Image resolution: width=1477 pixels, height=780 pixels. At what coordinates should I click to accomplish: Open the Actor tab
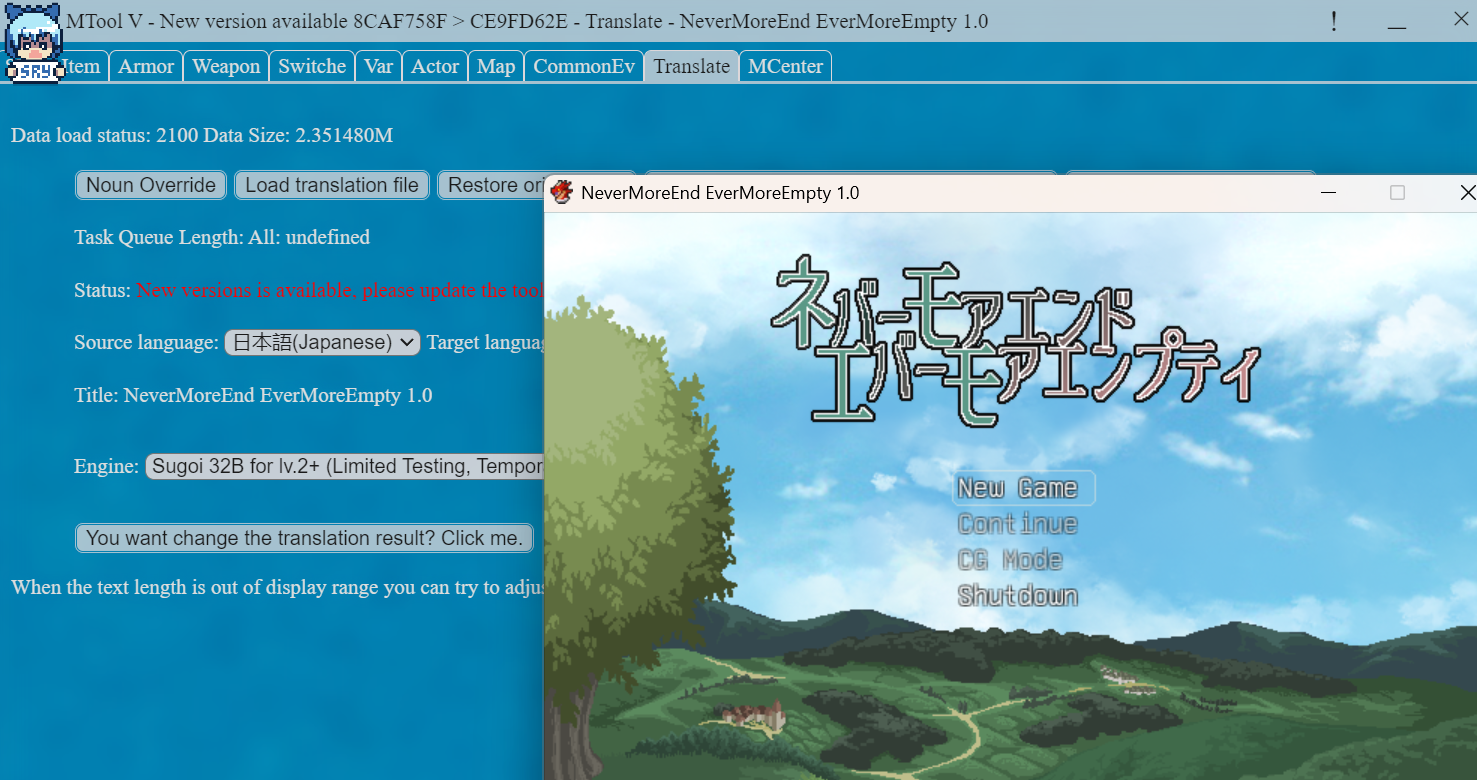coord(435,66)
